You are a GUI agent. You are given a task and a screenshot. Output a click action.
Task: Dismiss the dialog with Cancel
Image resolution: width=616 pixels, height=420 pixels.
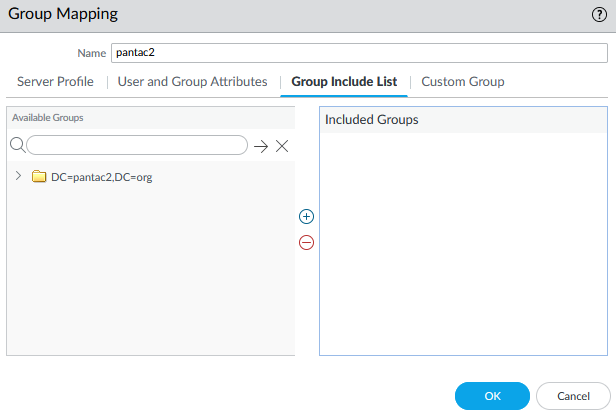[573, 396]
